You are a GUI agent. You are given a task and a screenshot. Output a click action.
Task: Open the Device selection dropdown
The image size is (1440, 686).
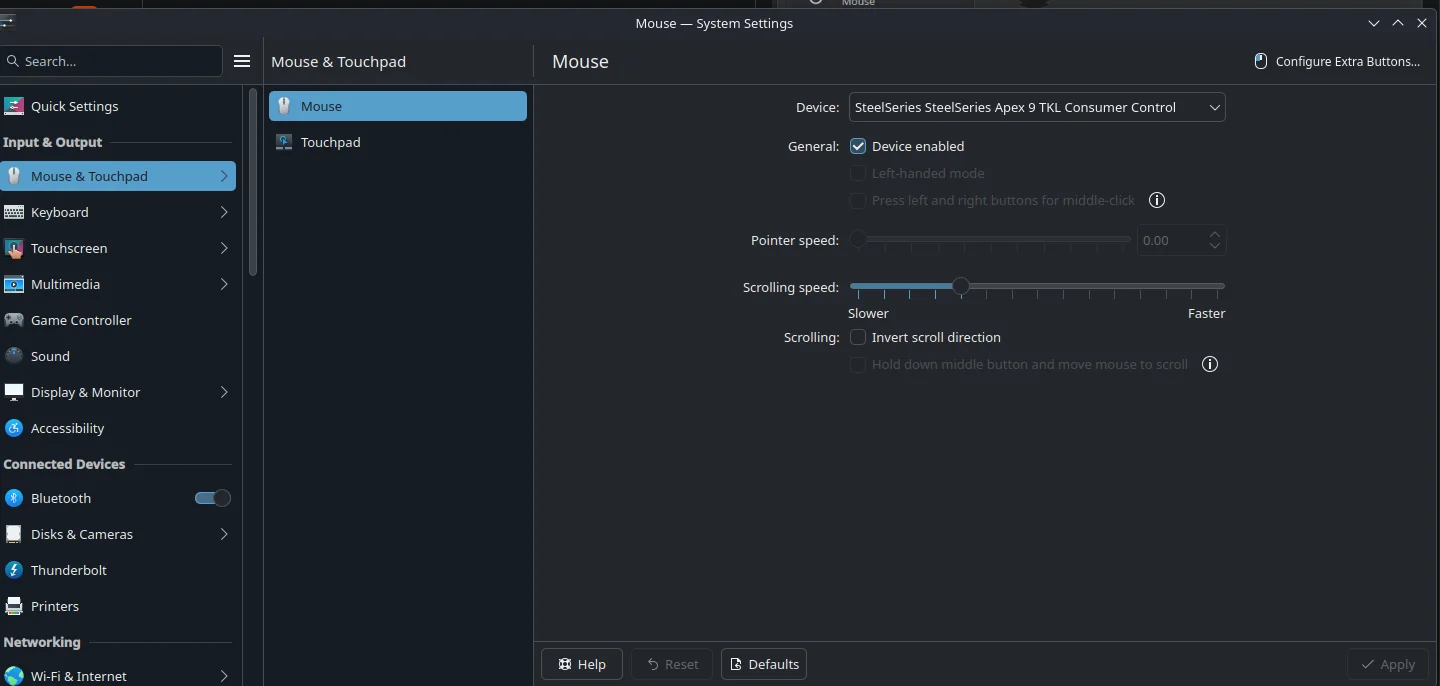(x=1037, y=107)
